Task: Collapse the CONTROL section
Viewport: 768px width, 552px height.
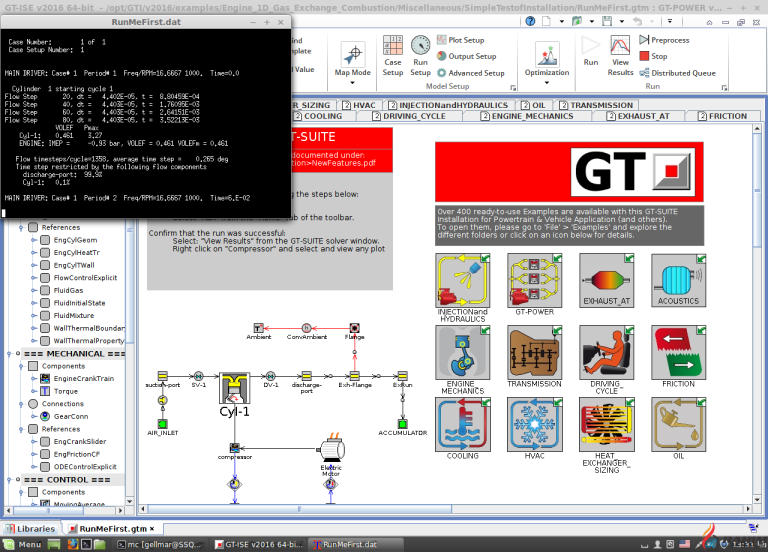Action: [8, 480]
